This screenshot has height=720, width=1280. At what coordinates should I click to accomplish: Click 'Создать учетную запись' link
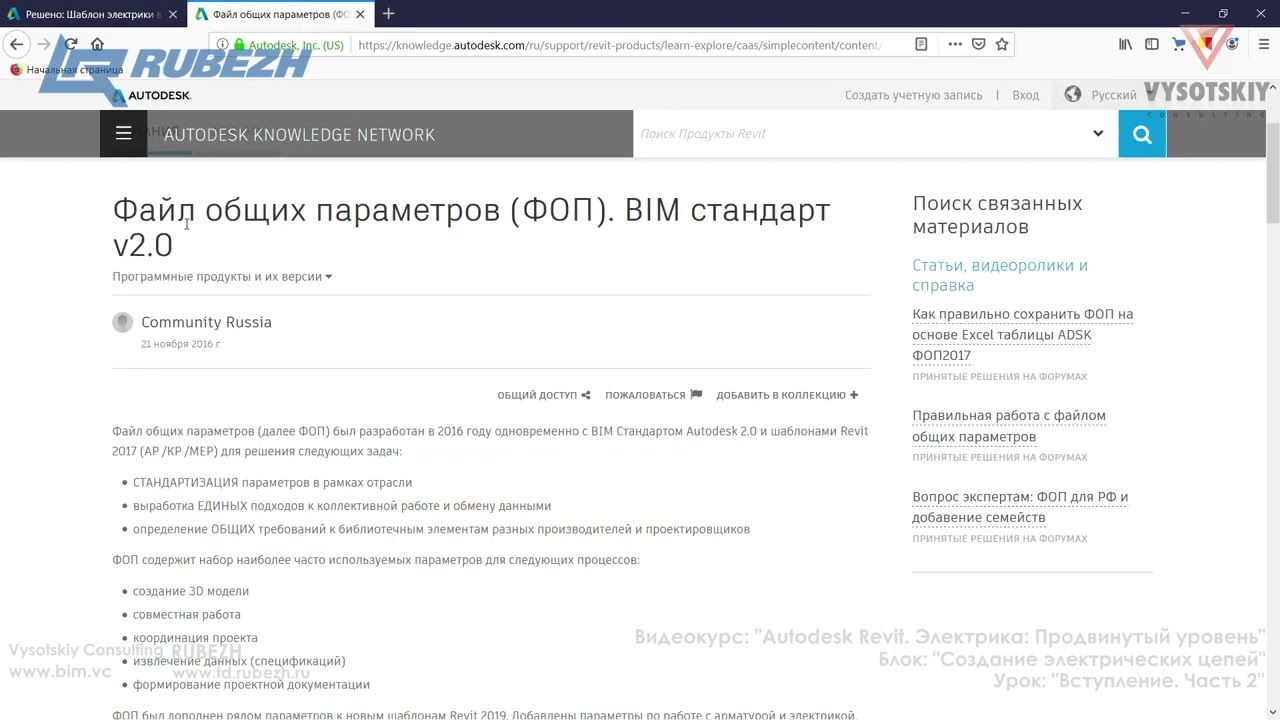(913, 95)
